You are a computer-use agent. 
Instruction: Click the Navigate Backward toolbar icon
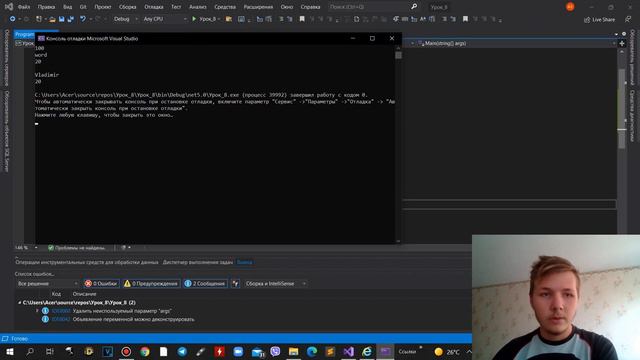[12, 19]
